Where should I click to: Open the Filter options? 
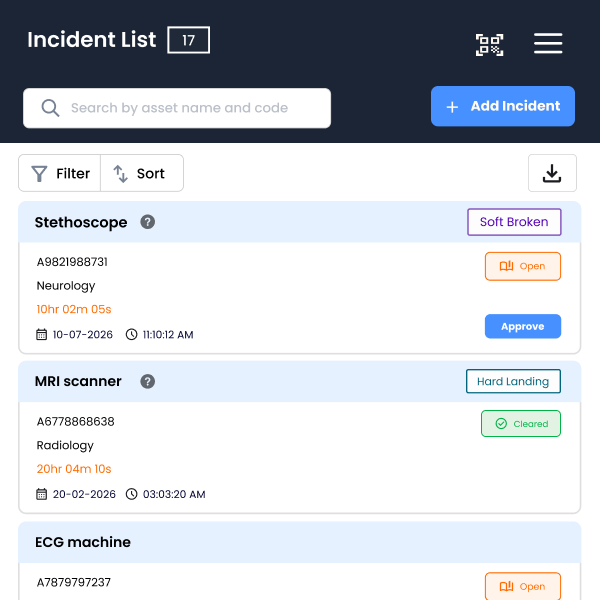pyautogui.click(x=60, y=173)
